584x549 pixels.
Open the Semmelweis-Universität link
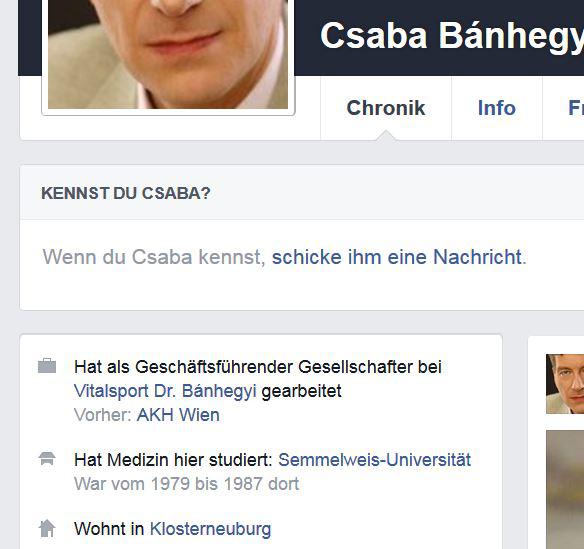374,460
